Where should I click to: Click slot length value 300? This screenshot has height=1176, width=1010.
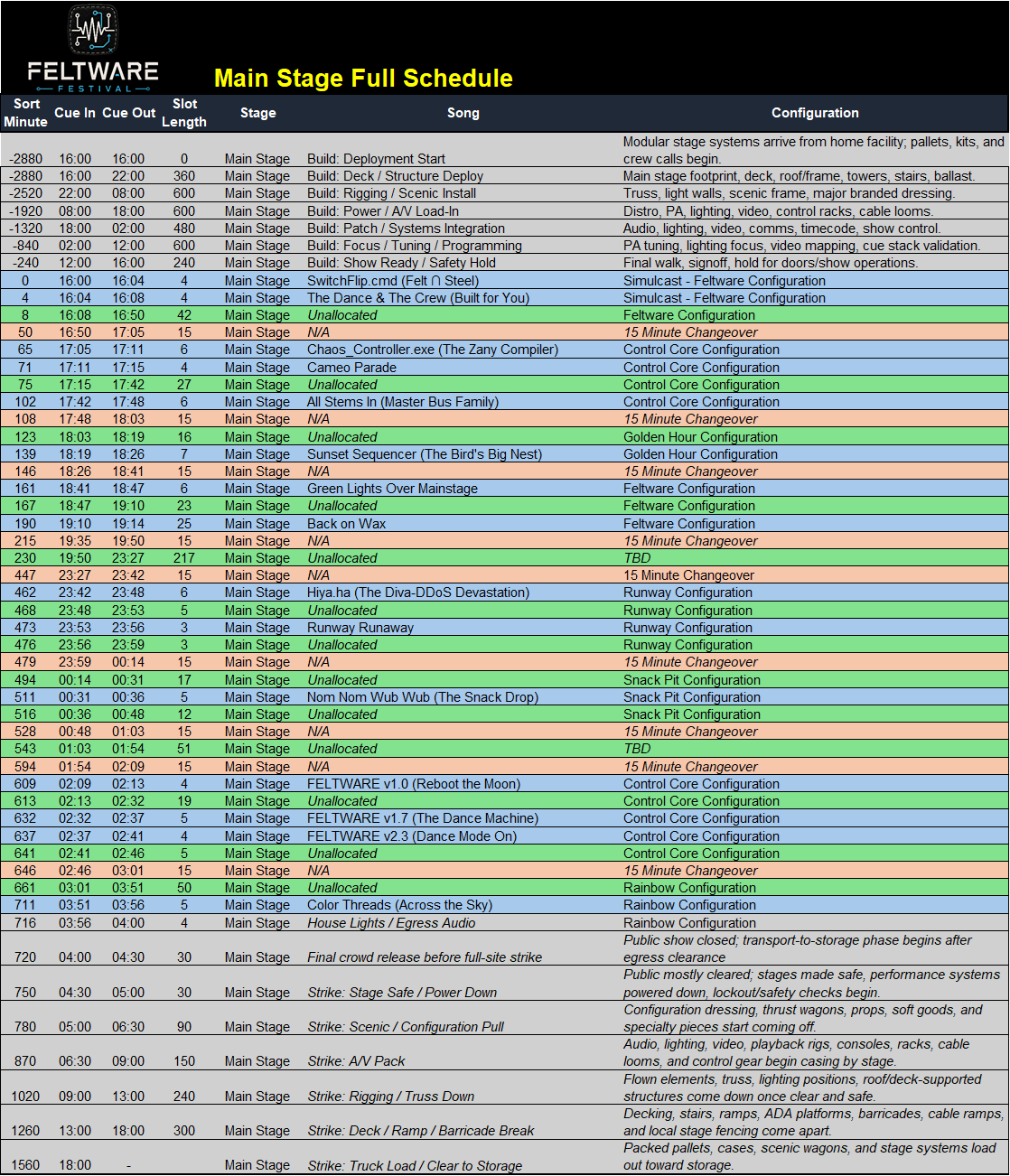pyautogui.click(x=184, y=1131)
